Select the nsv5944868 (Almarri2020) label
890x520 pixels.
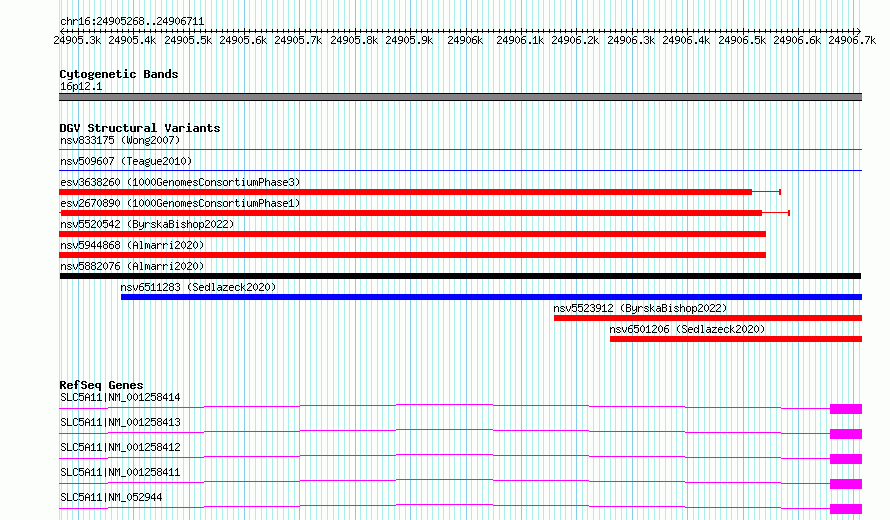[132, 245]
